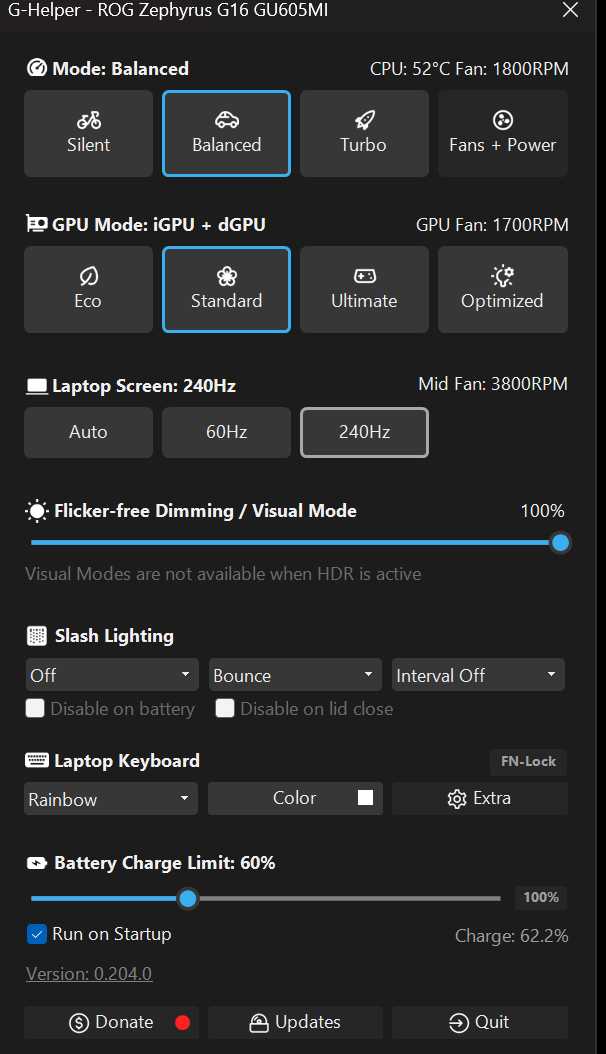Open Slash Lighting mode dropdown showing Off
This screenshot has height=1054, width=606.
coord(112,675)
